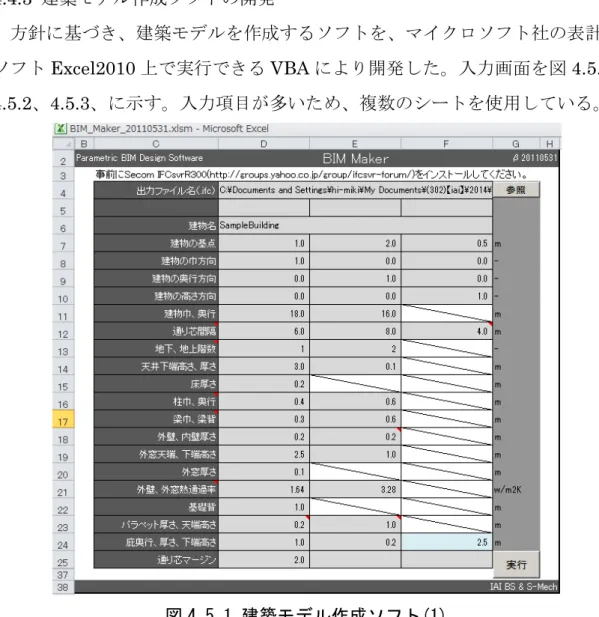The height and width of the screenshot is (617, 599).
Task: Click the 通り芯マージン value 2.0
Action: (264, 560)
